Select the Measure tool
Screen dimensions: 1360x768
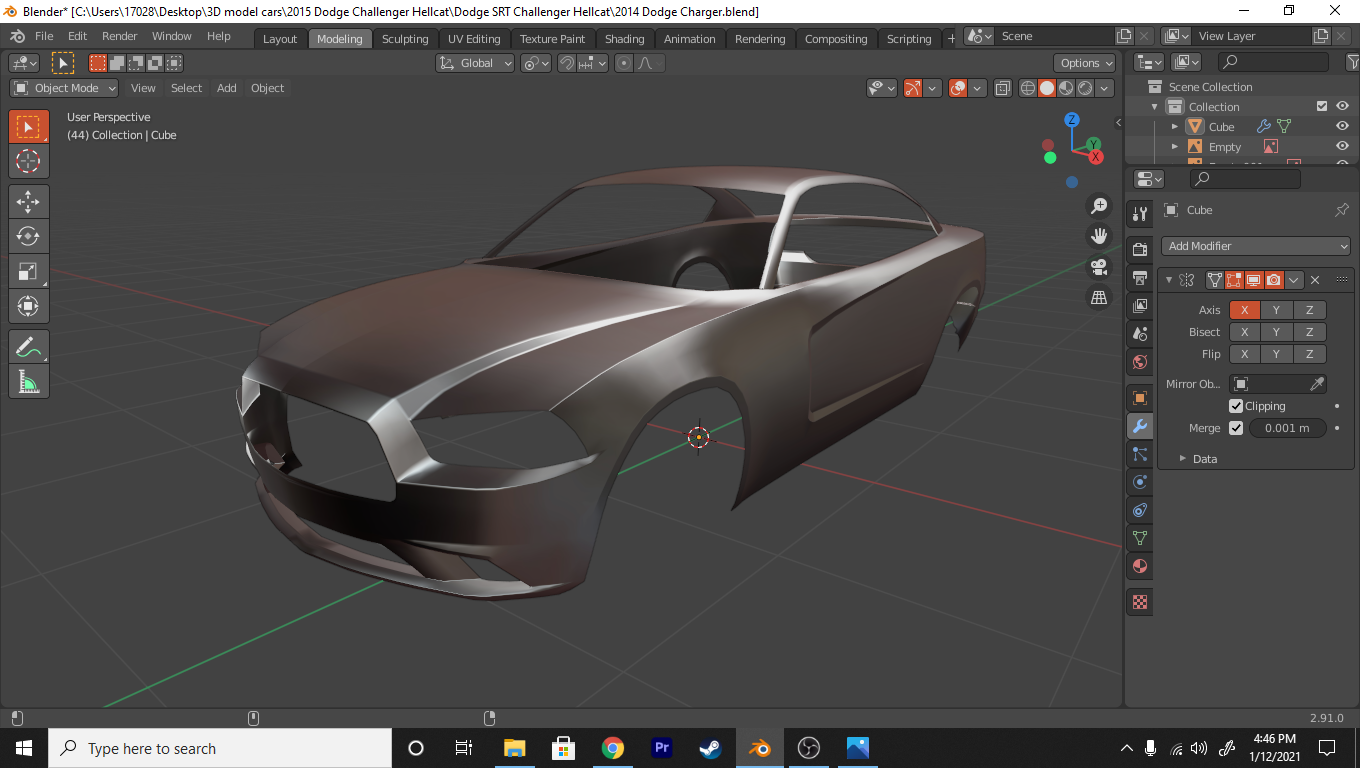pos(28,382)
